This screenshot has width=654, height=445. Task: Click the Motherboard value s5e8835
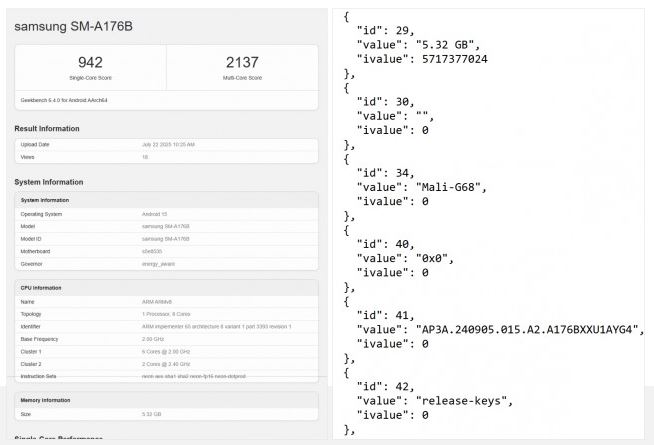152,251
